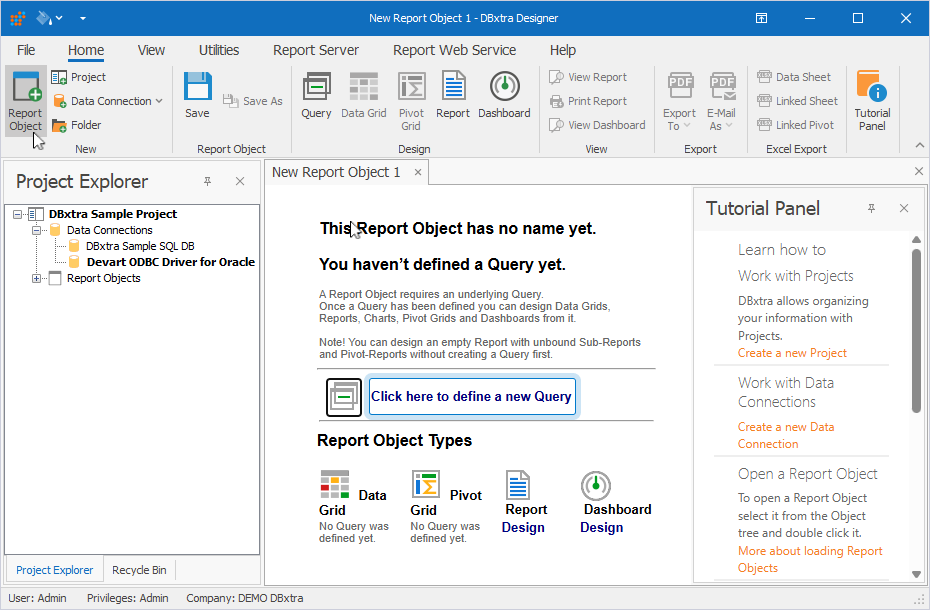The width and height of the screenshot is (930, 610).
Task: Click here to define a new Query
Action: (x=471, y=396)
